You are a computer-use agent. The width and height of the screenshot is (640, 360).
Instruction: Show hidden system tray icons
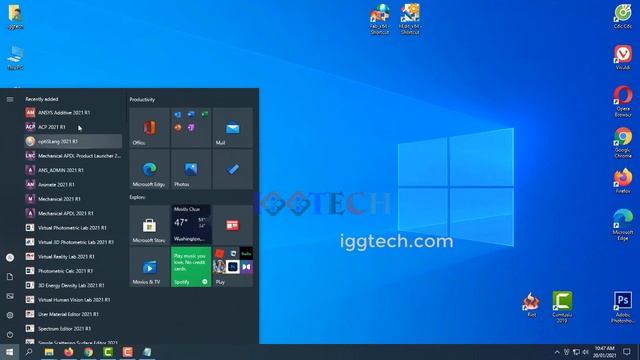coord(557,352)
